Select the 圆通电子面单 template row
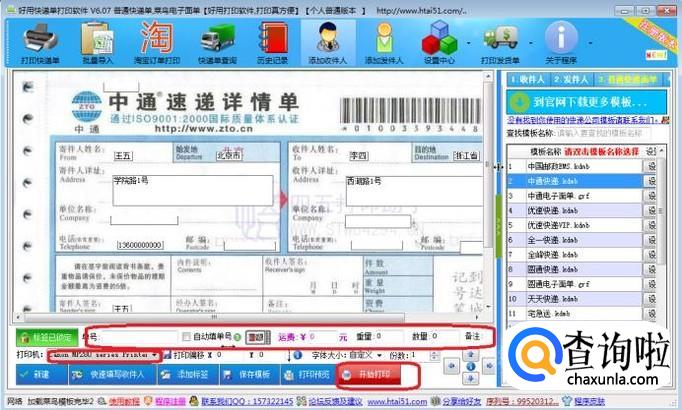Screen dimensions: 682x410 [574, 284]
